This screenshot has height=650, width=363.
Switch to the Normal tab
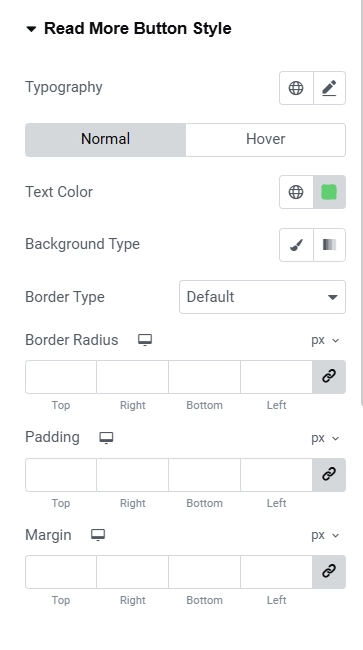click(x=105, y=140)
